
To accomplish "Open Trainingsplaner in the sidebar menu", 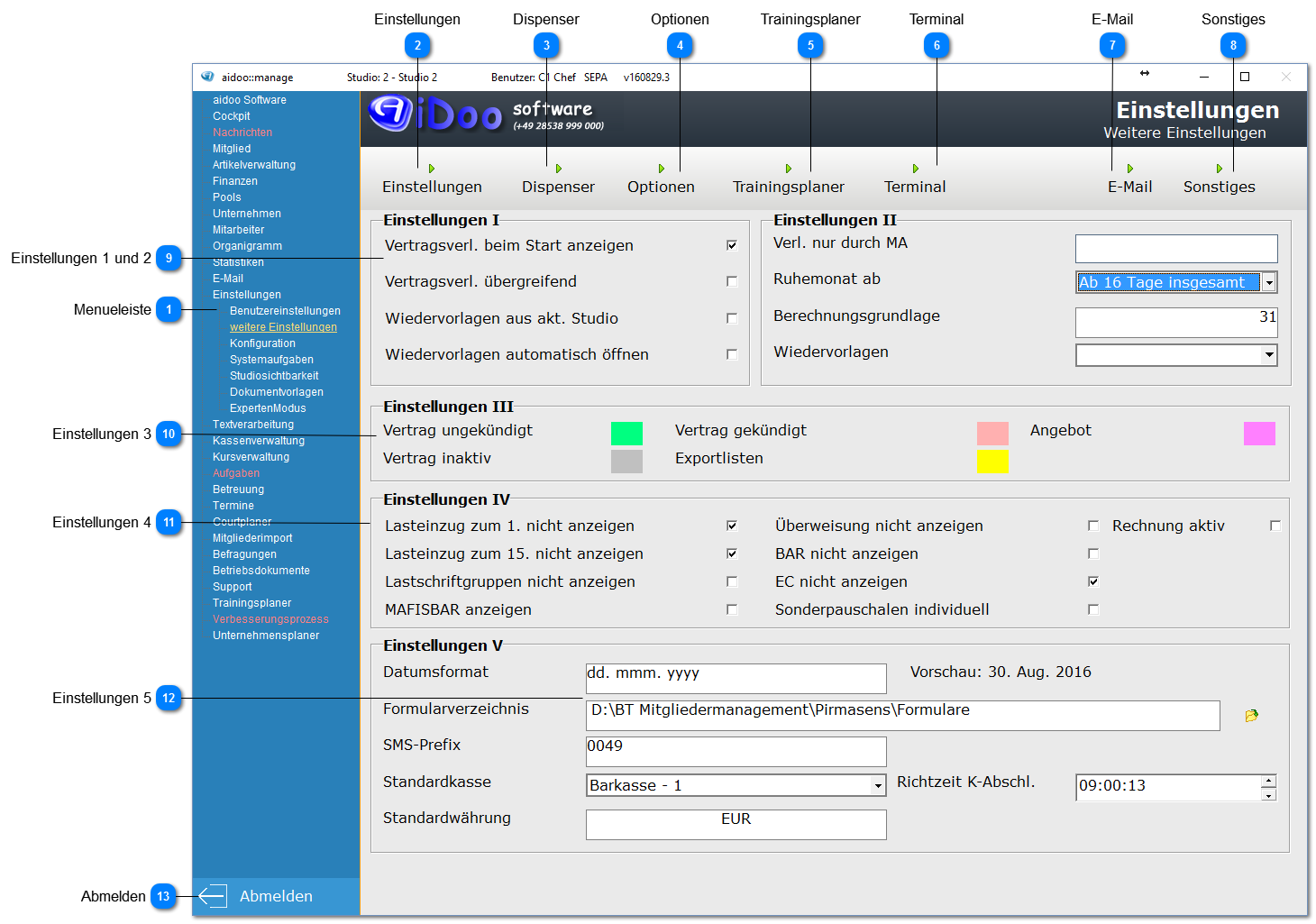I will (252, 603).
